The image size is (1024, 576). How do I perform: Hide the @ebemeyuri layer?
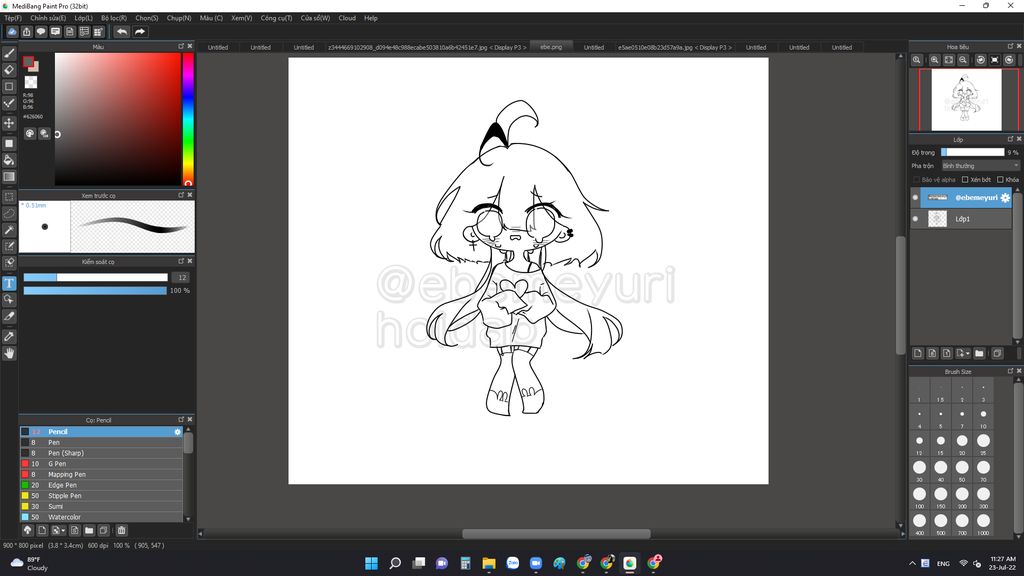(x=915, y=197)
